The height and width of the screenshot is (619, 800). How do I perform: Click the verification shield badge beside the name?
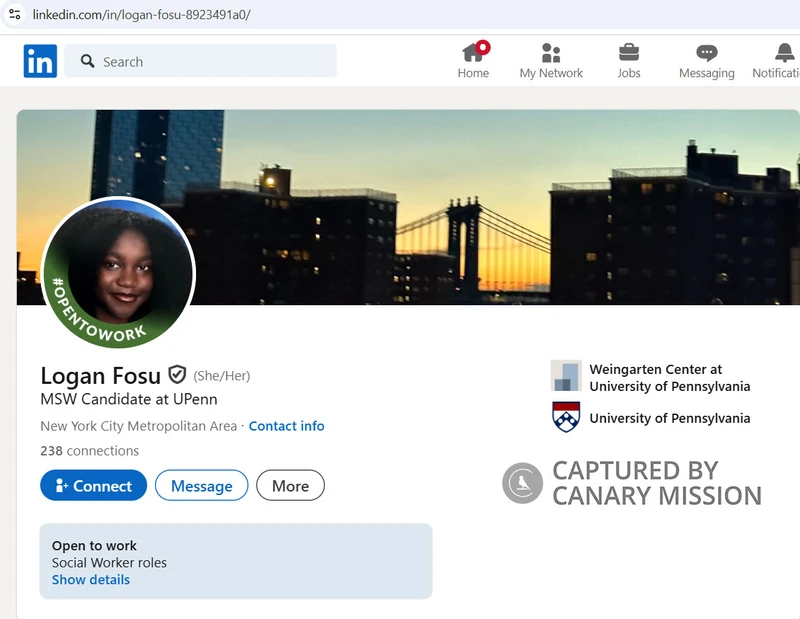[177, 375]
